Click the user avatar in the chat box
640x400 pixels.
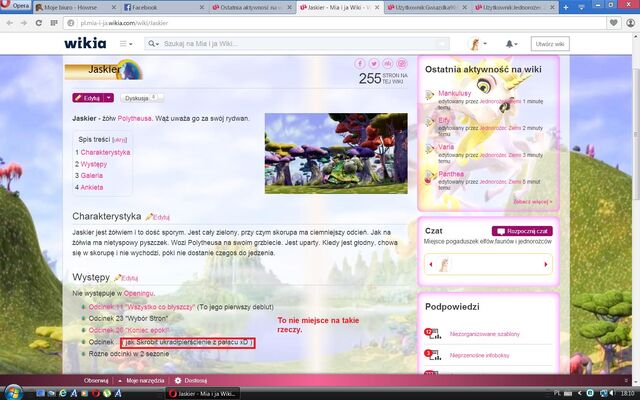pos(444,264)
